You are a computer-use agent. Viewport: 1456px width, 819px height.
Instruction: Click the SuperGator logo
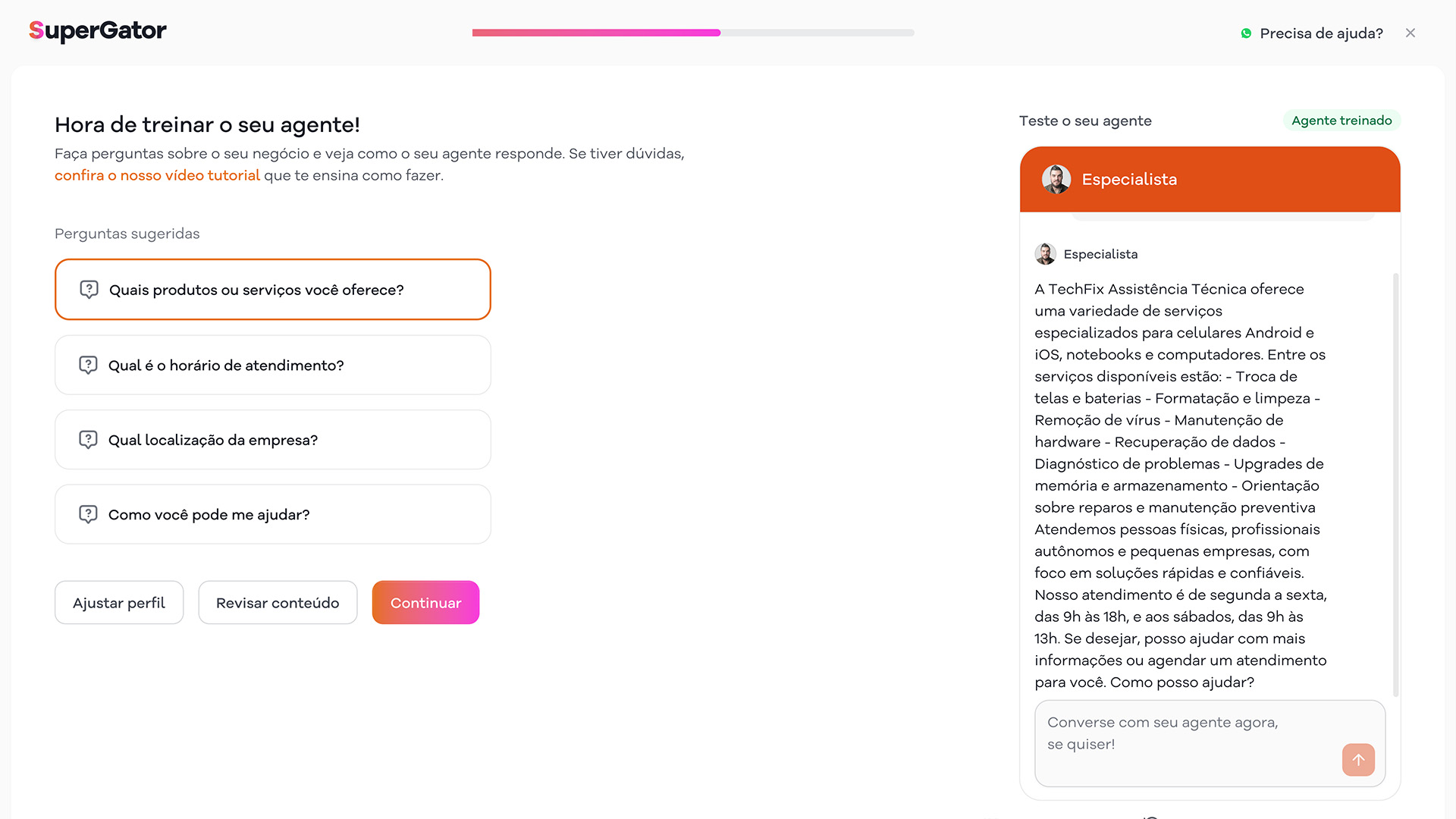pyautogui.click(x=97, y=31)
